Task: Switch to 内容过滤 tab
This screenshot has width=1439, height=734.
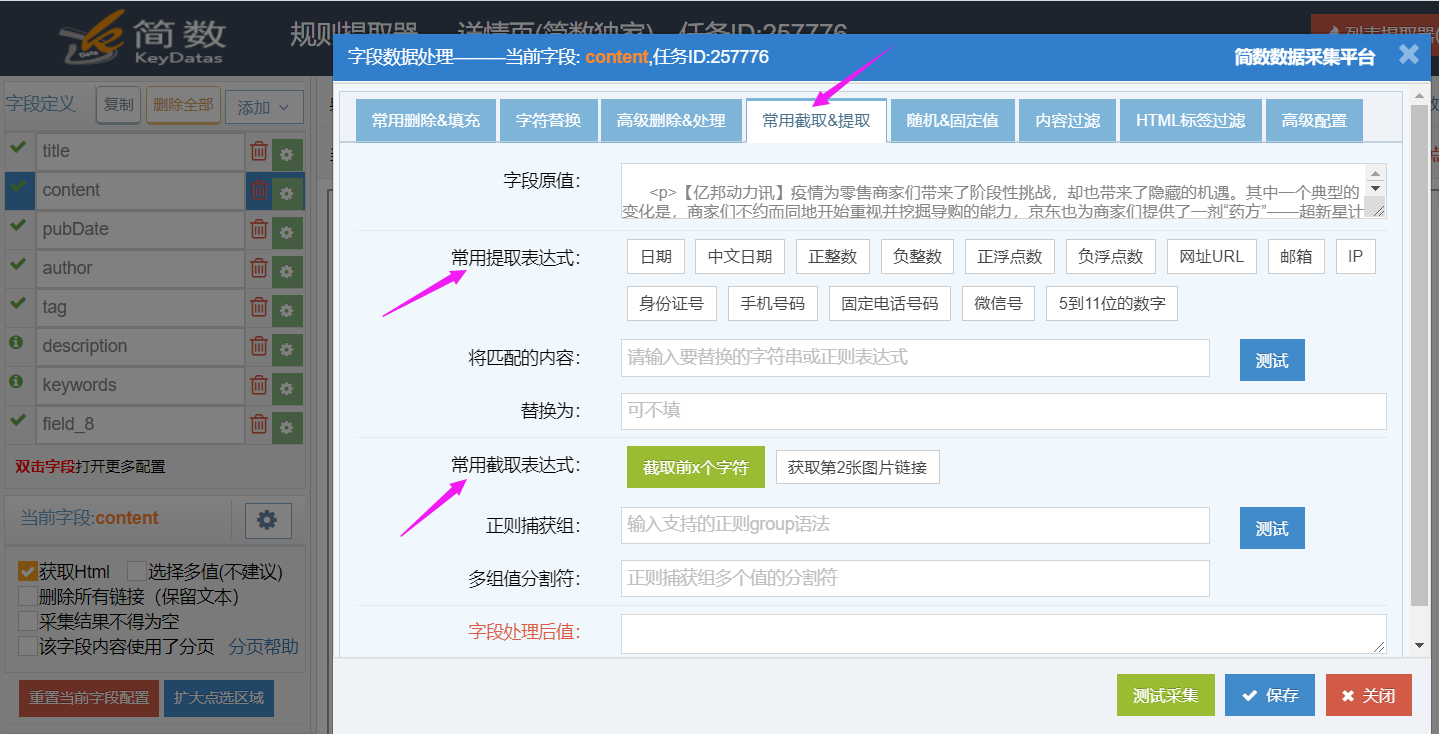Action: tap(1067, 121)
